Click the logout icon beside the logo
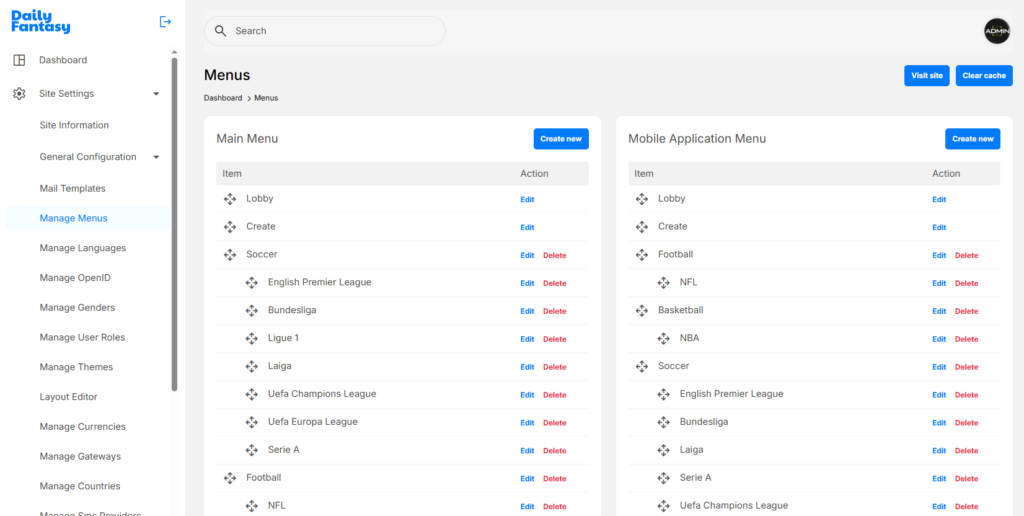This screenshot has height=516, width=1024. [165, 22]
